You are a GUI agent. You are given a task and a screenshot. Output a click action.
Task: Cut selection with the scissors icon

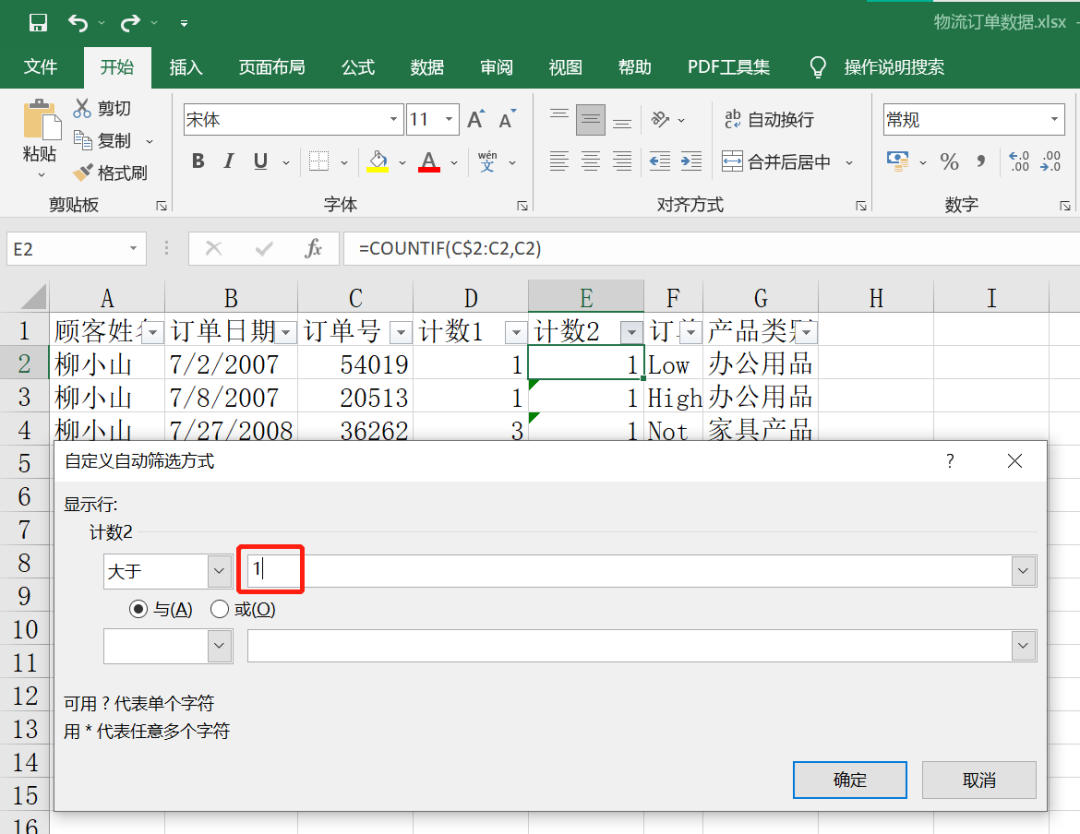point(82,108)
